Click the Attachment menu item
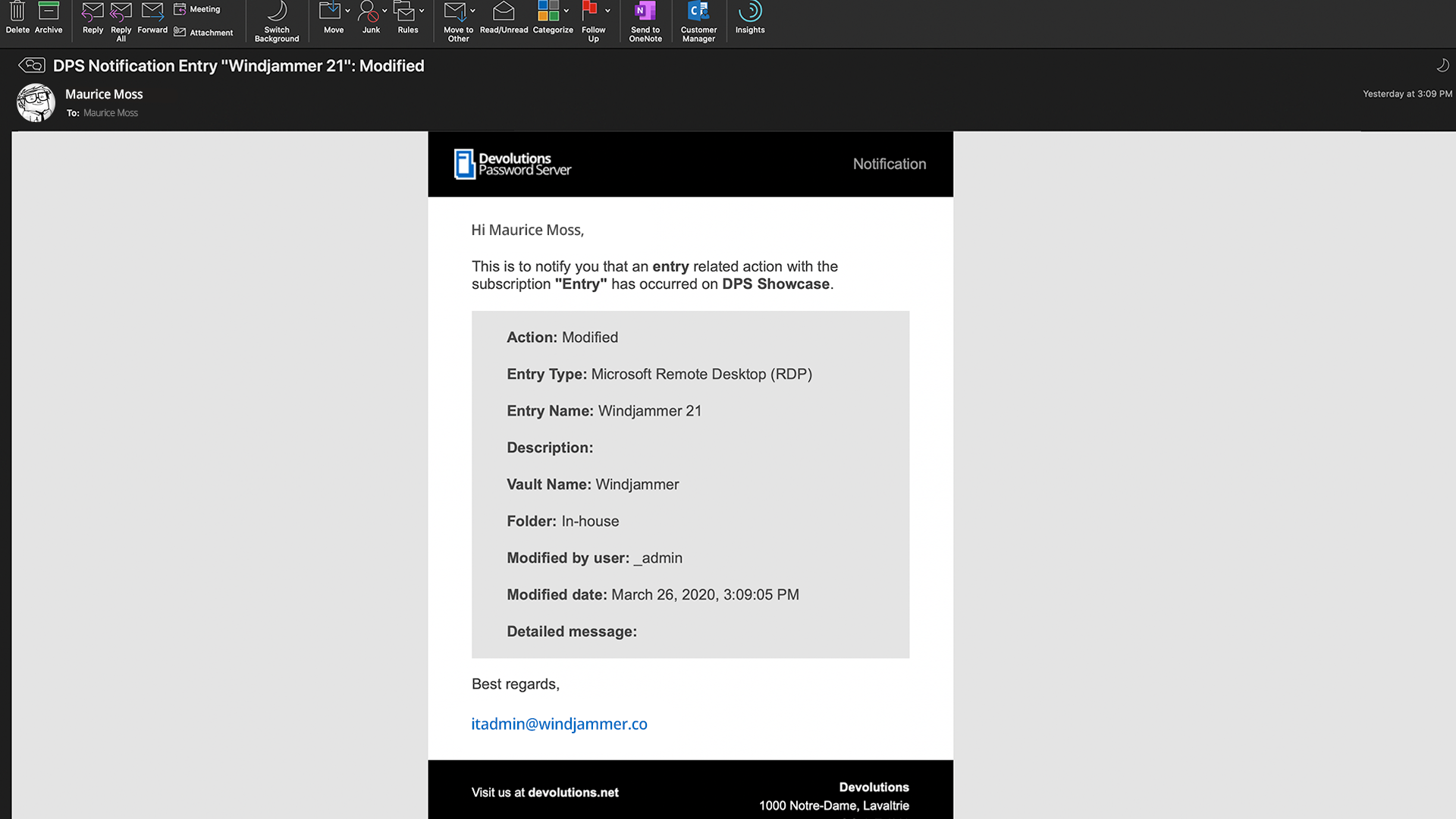Viewport: 1456px width, 819px height. point(204,28)
